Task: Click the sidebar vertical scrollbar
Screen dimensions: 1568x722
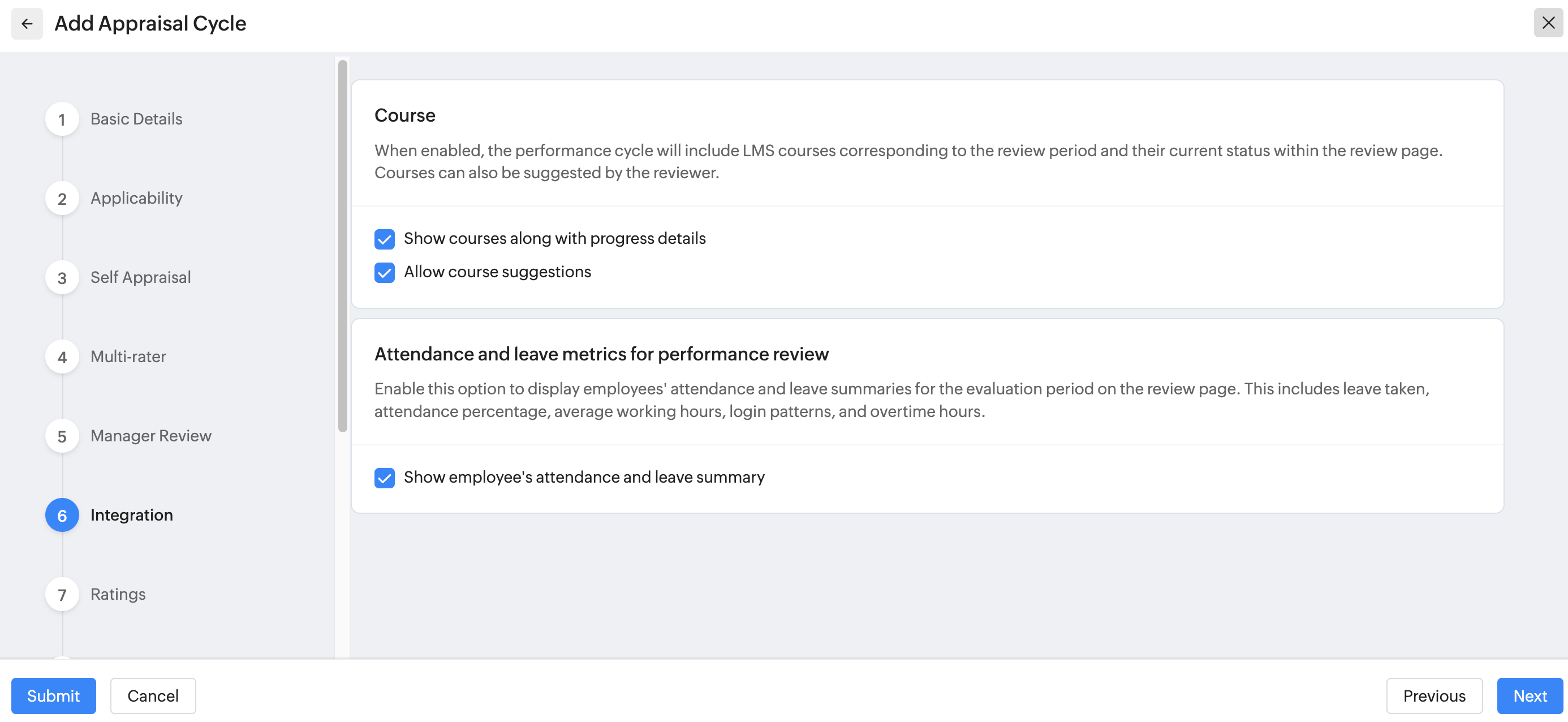Action: coord(343,246)
